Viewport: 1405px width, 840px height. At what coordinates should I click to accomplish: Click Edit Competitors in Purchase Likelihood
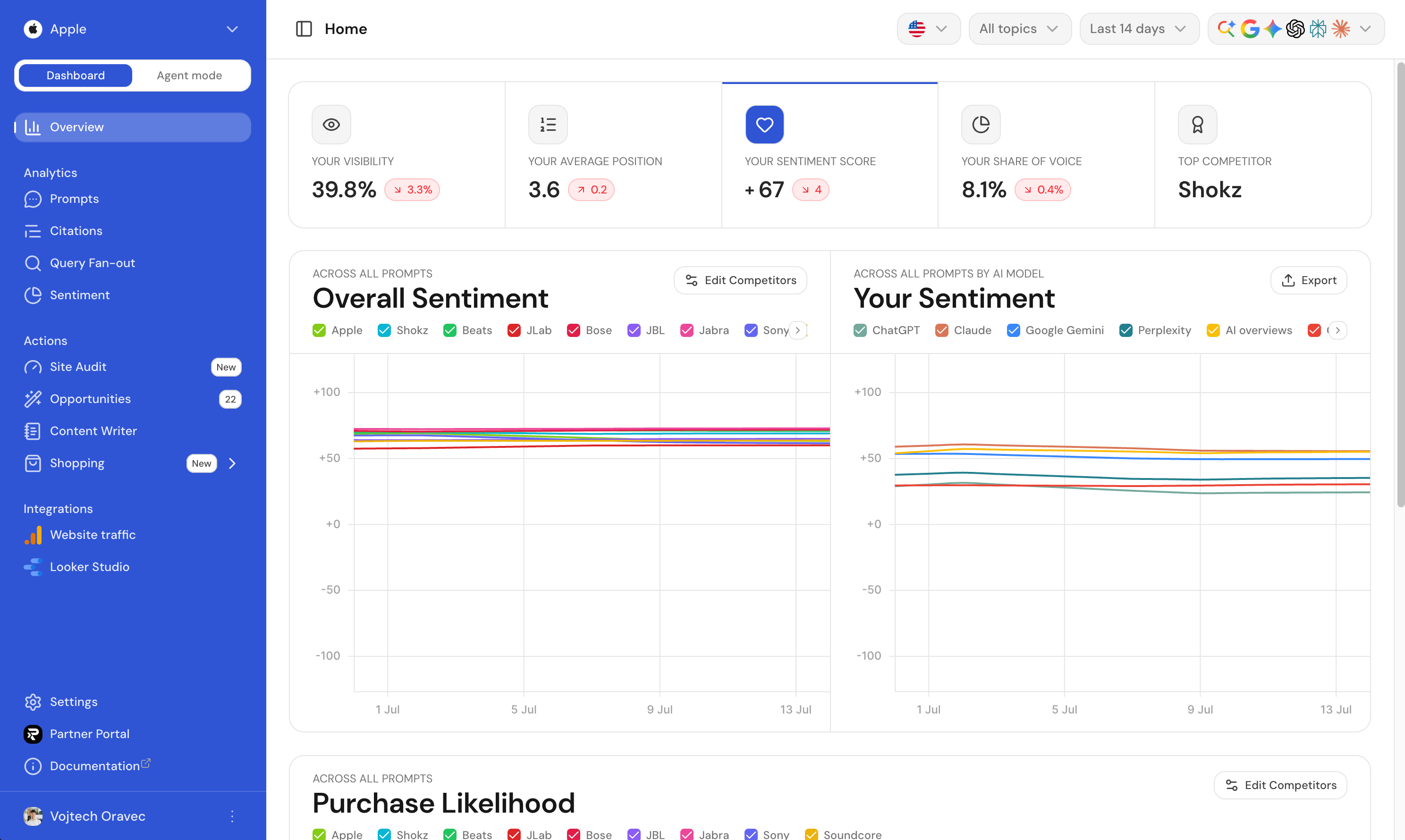[1280, 785]
